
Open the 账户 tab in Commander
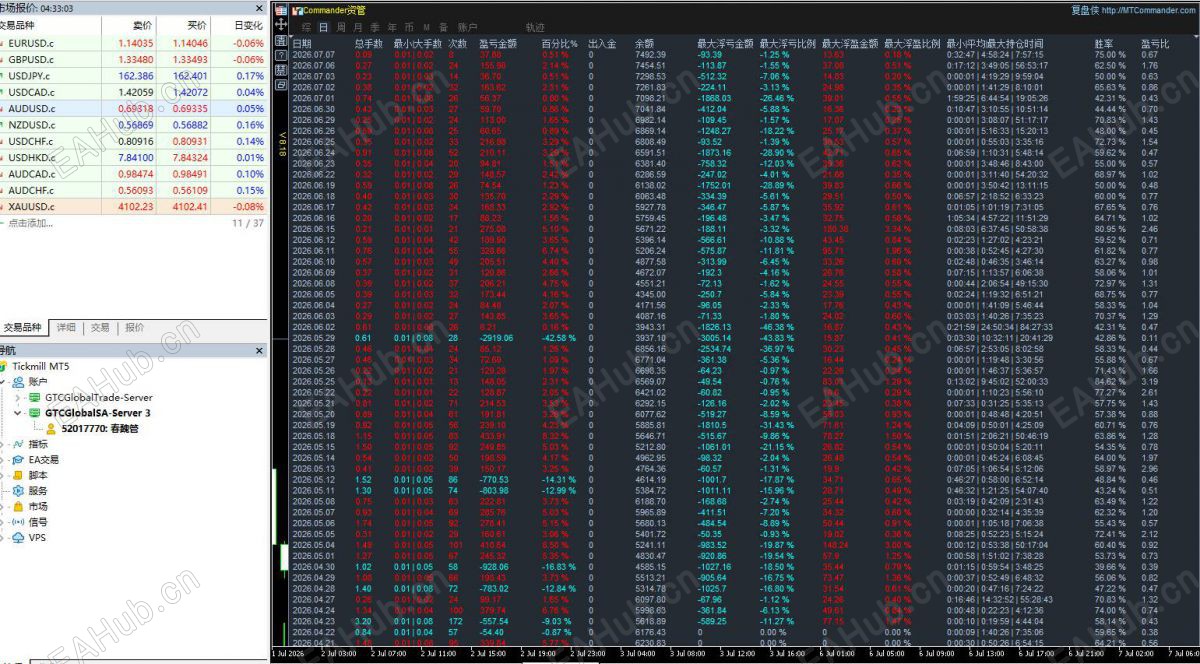pyautogui.click(x=467, y=27)
